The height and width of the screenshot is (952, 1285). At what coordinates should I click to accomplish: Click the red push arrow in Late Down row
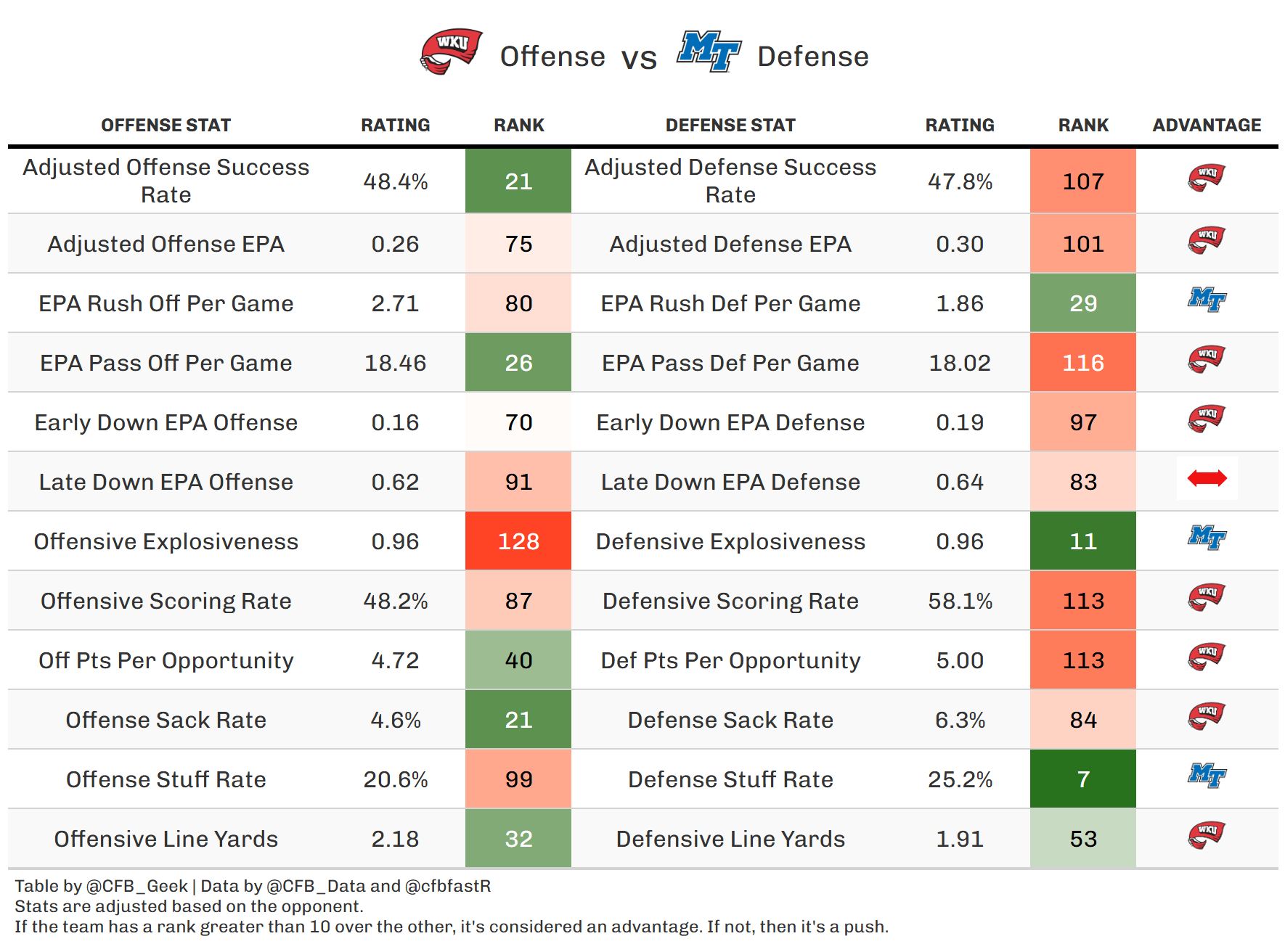1207,478
